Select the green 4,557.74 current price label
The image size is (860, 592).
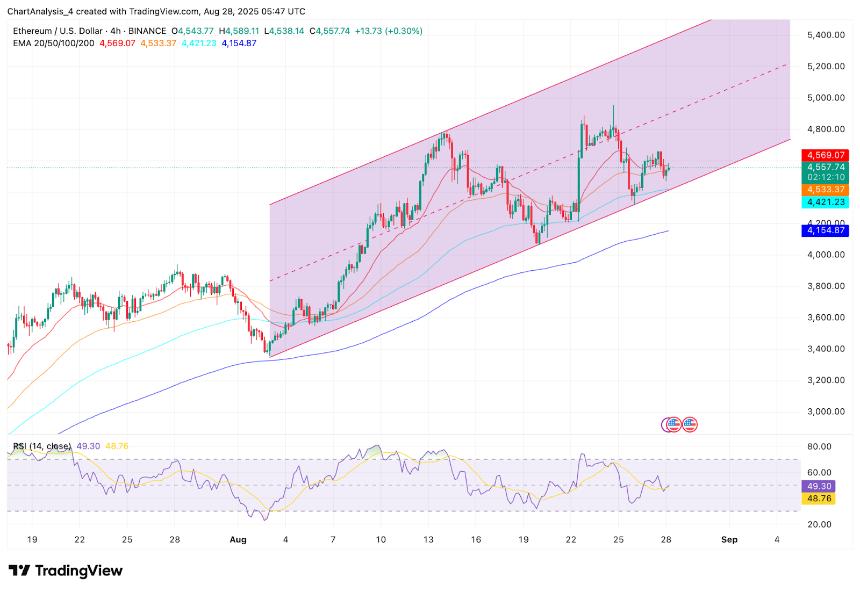tap(825, 167)
